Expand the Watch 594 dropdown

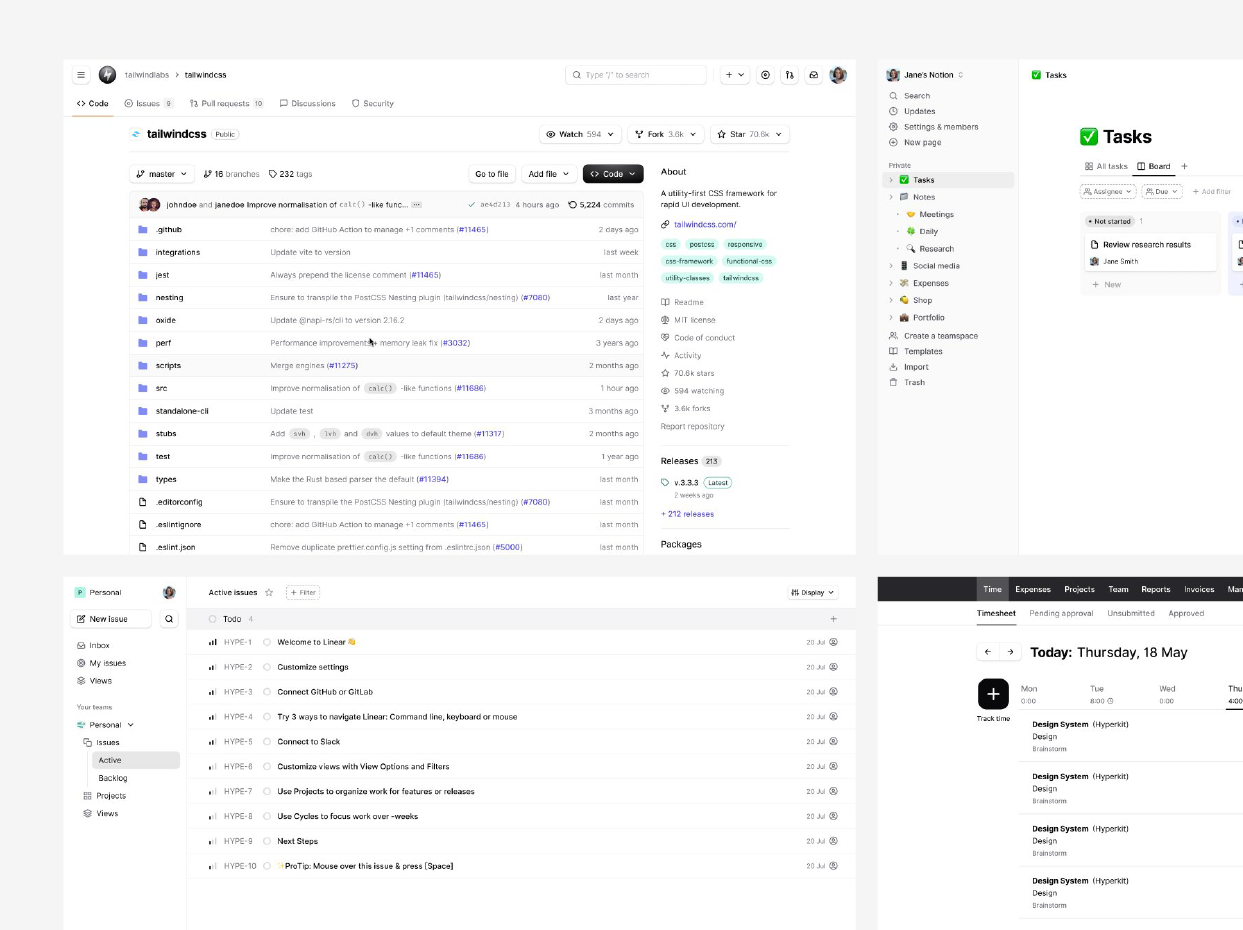click(580, 134)
